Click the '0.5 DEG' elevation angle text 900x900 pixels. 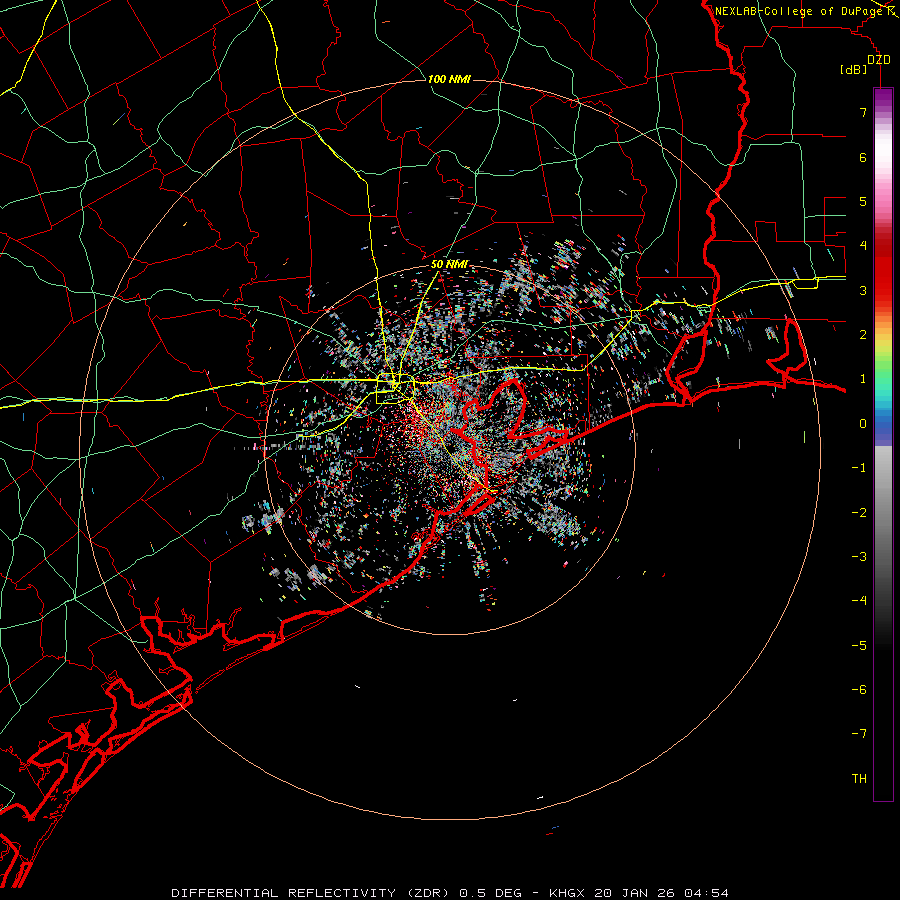coord(490,893)
